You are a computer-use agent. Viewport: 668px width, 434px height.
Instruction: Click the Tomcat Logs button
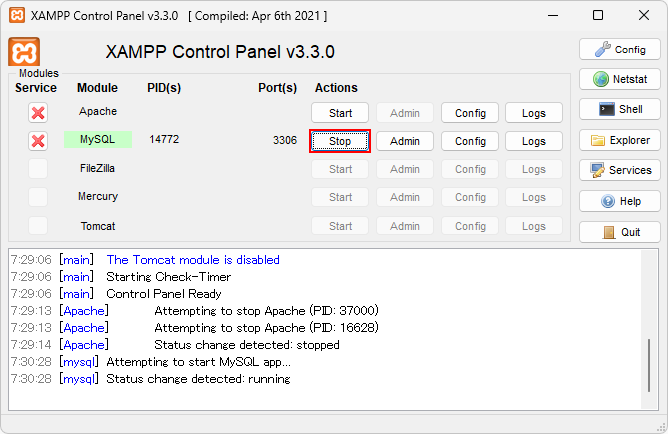point(534,226)
